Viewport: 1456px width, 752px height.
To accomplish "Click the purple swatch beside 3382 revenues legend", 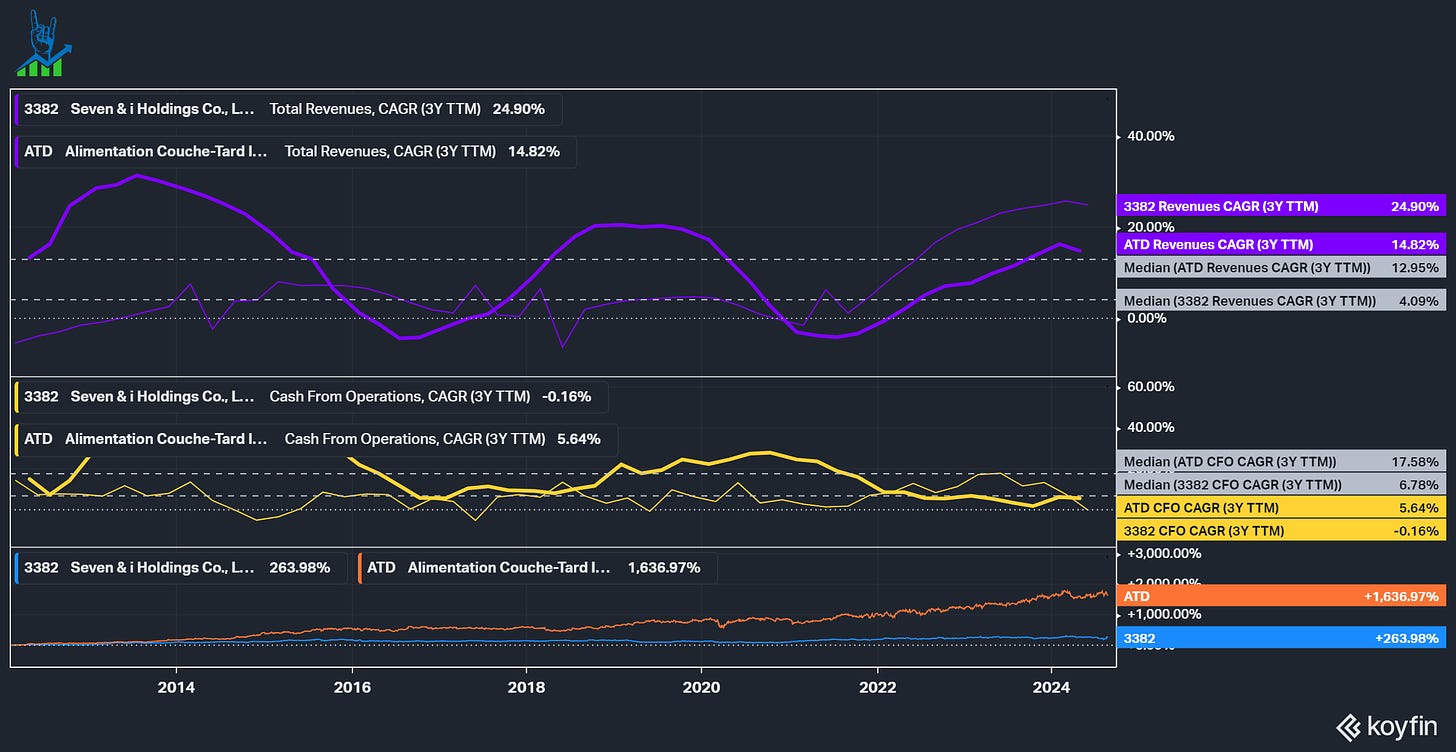I will (16, 109).
